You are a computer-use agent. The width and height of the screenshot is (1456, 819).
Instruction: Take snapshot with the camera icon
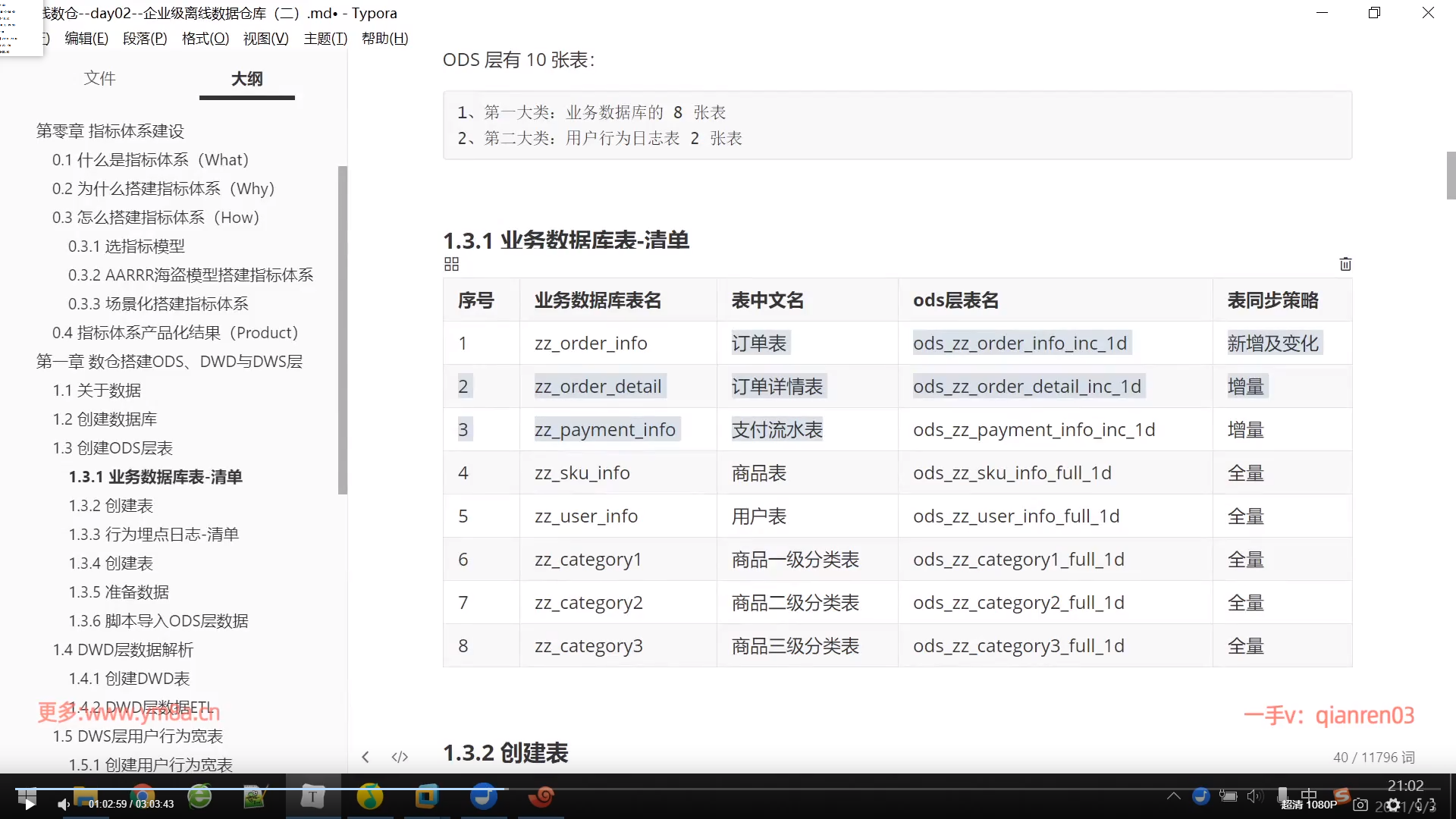(x=1361, y=805)
